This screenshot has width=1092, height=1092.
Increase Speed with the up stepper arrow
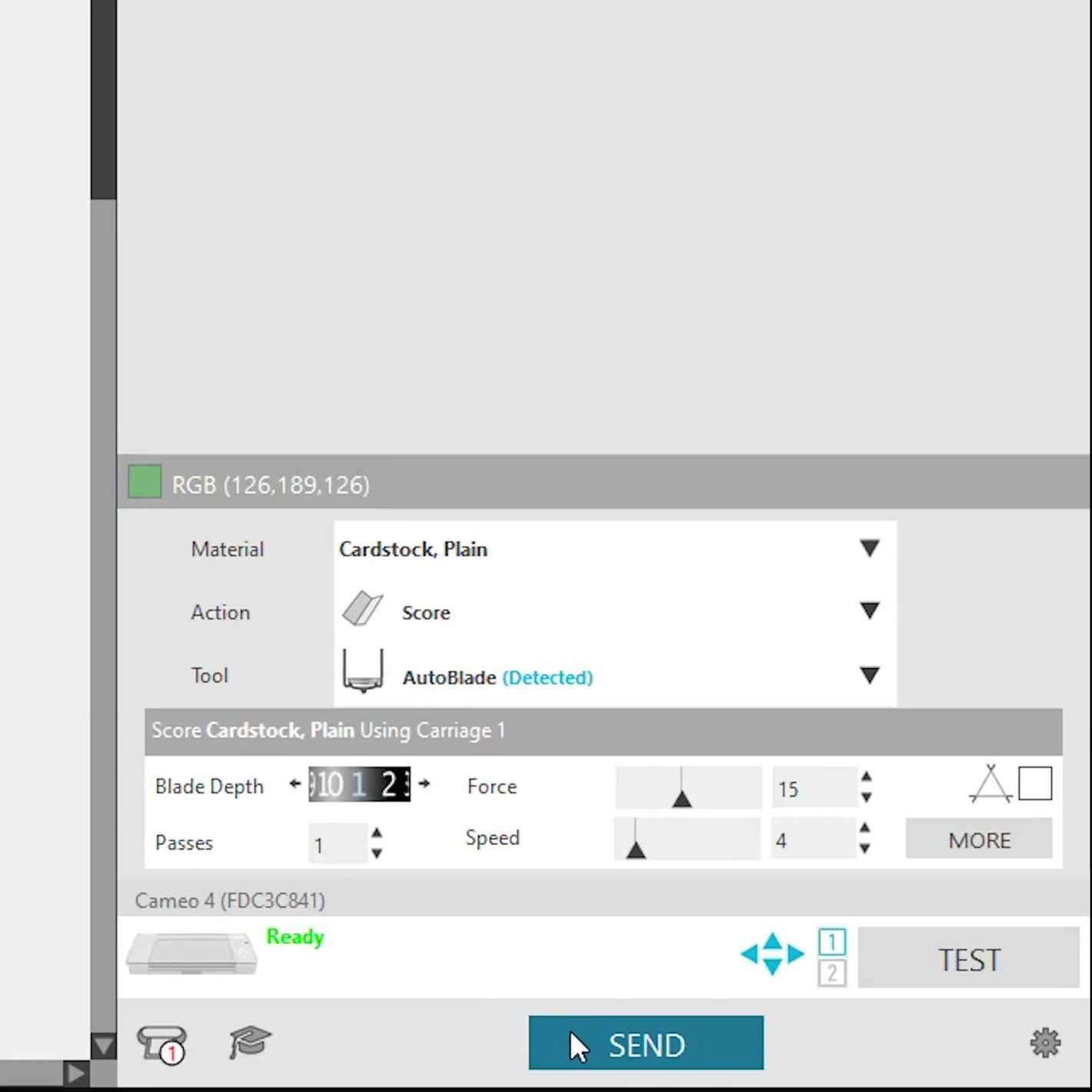point(865,828)
